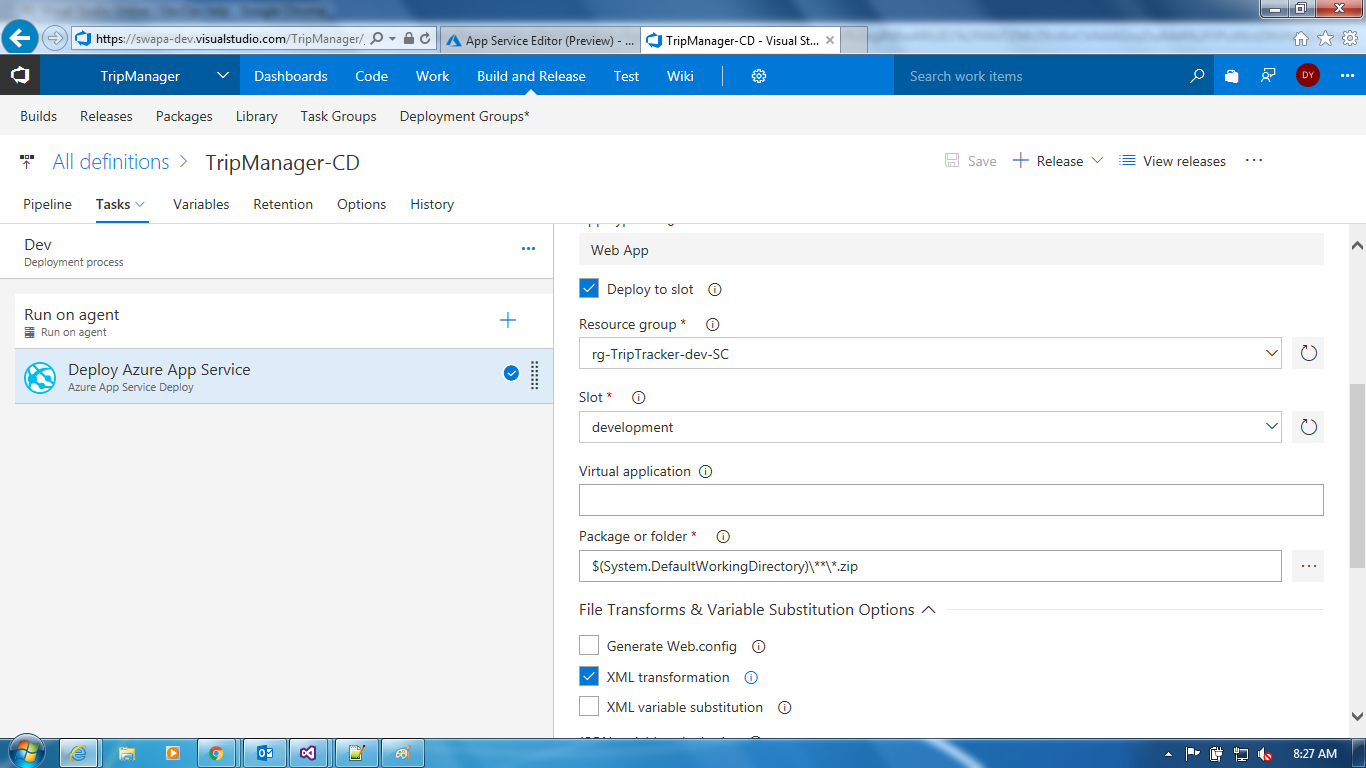This screenshot has height=768, width=1366.
Task: Open the address bar dropdown arrow
Action: point(393,39)
